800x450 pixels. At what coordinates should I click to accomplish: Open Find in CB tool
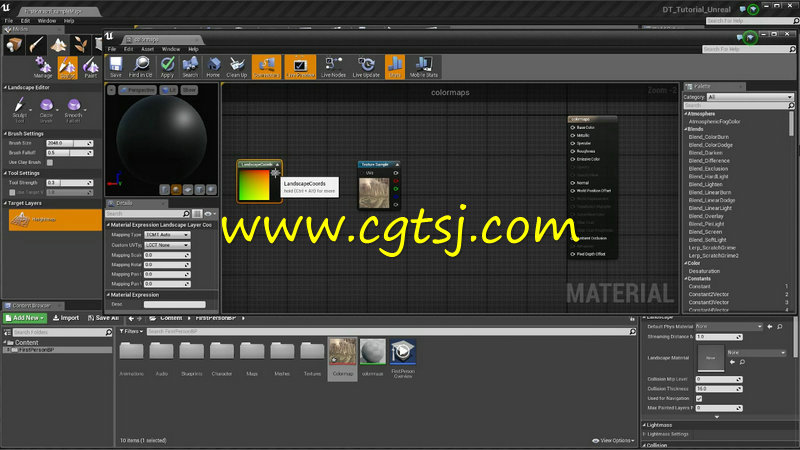tap(140, 67)
